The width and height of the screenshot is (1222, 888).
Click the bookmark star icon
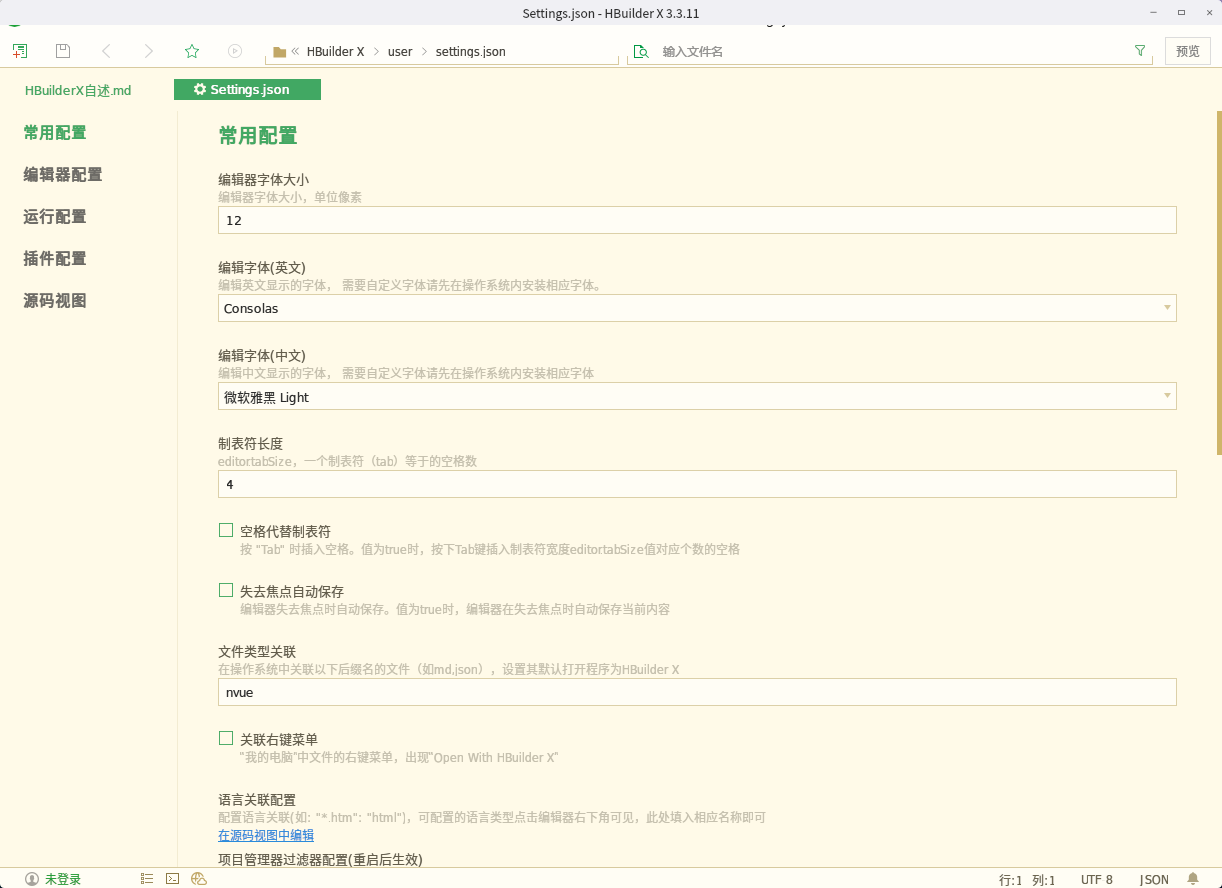pos(192,51)
